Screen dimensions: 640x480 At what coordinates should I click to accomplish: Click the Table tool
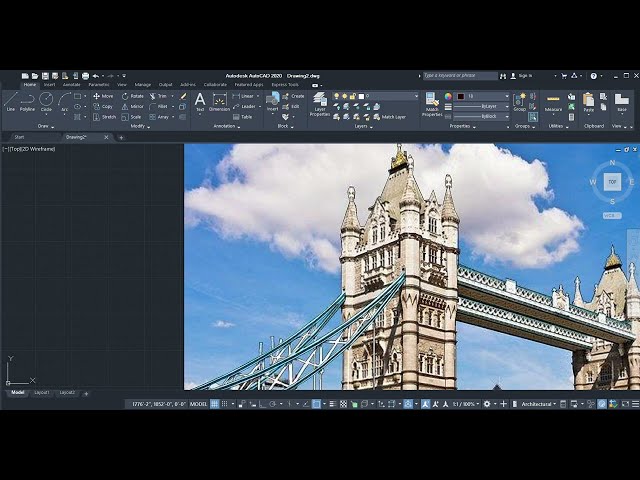(242, 117)
